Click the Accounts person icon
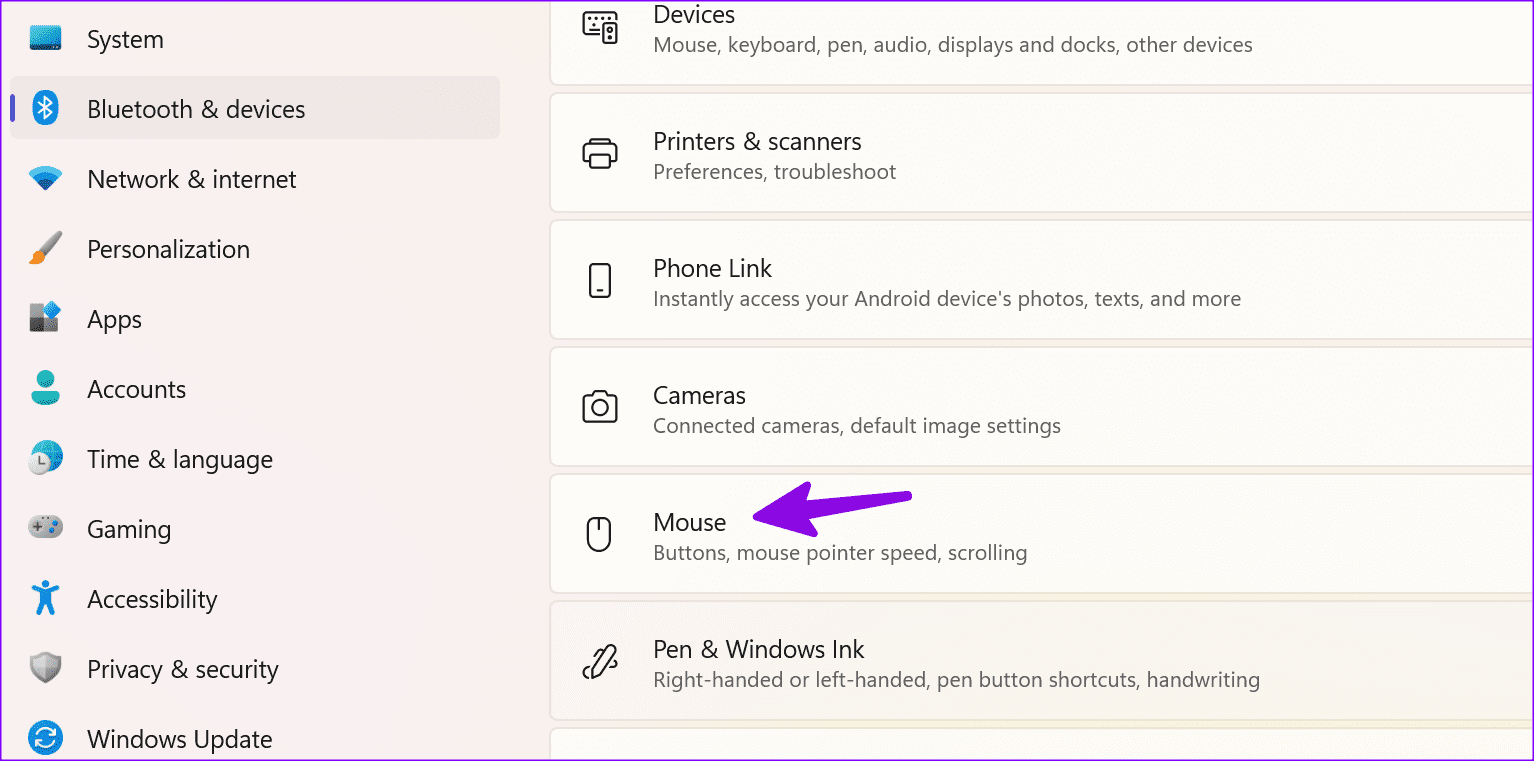This screenshot has height=761, width=1534. 45,388
